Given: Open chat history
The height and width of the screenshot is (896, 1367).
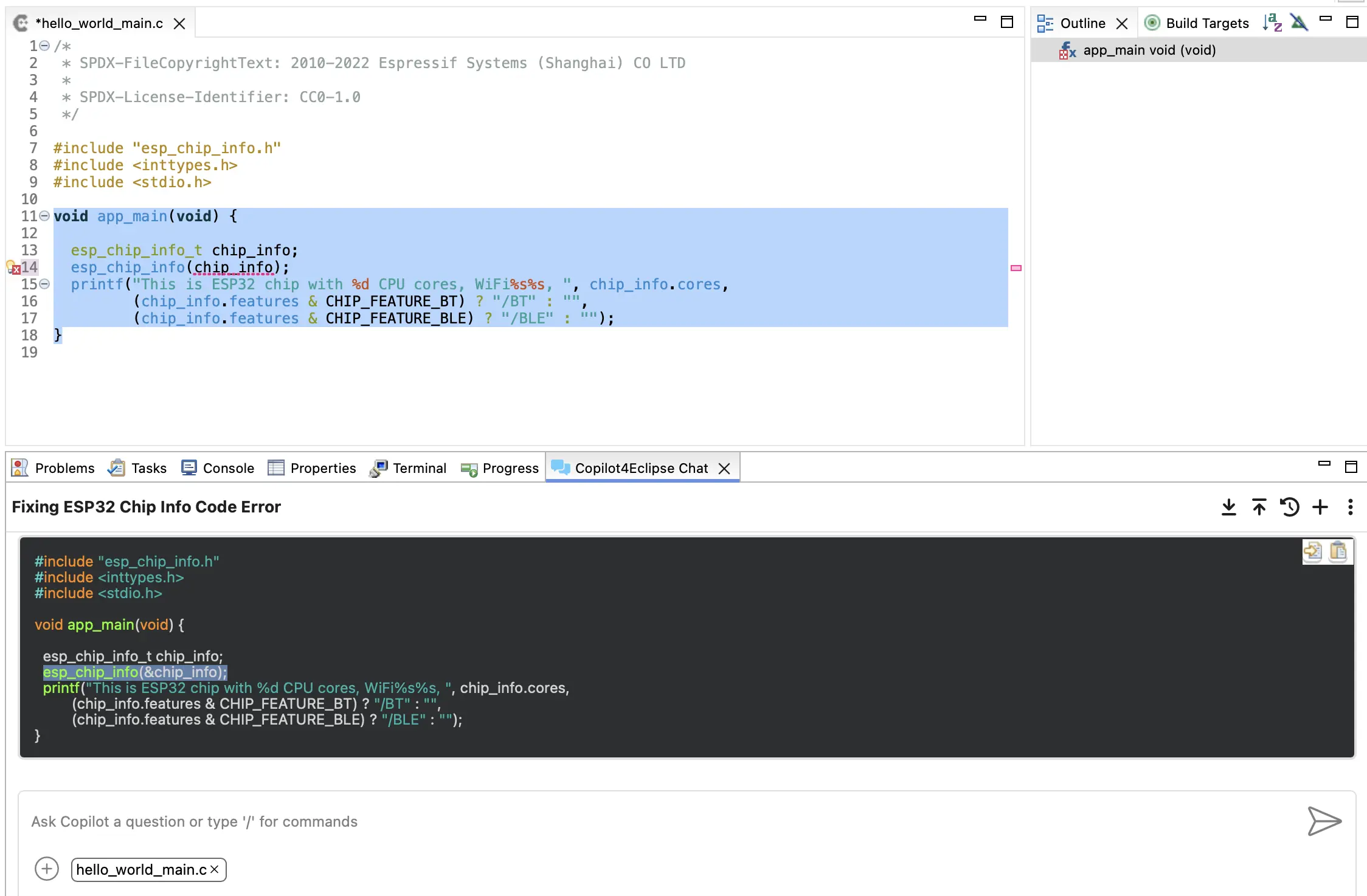Looking at the screenshot, I should [1289, 507].
